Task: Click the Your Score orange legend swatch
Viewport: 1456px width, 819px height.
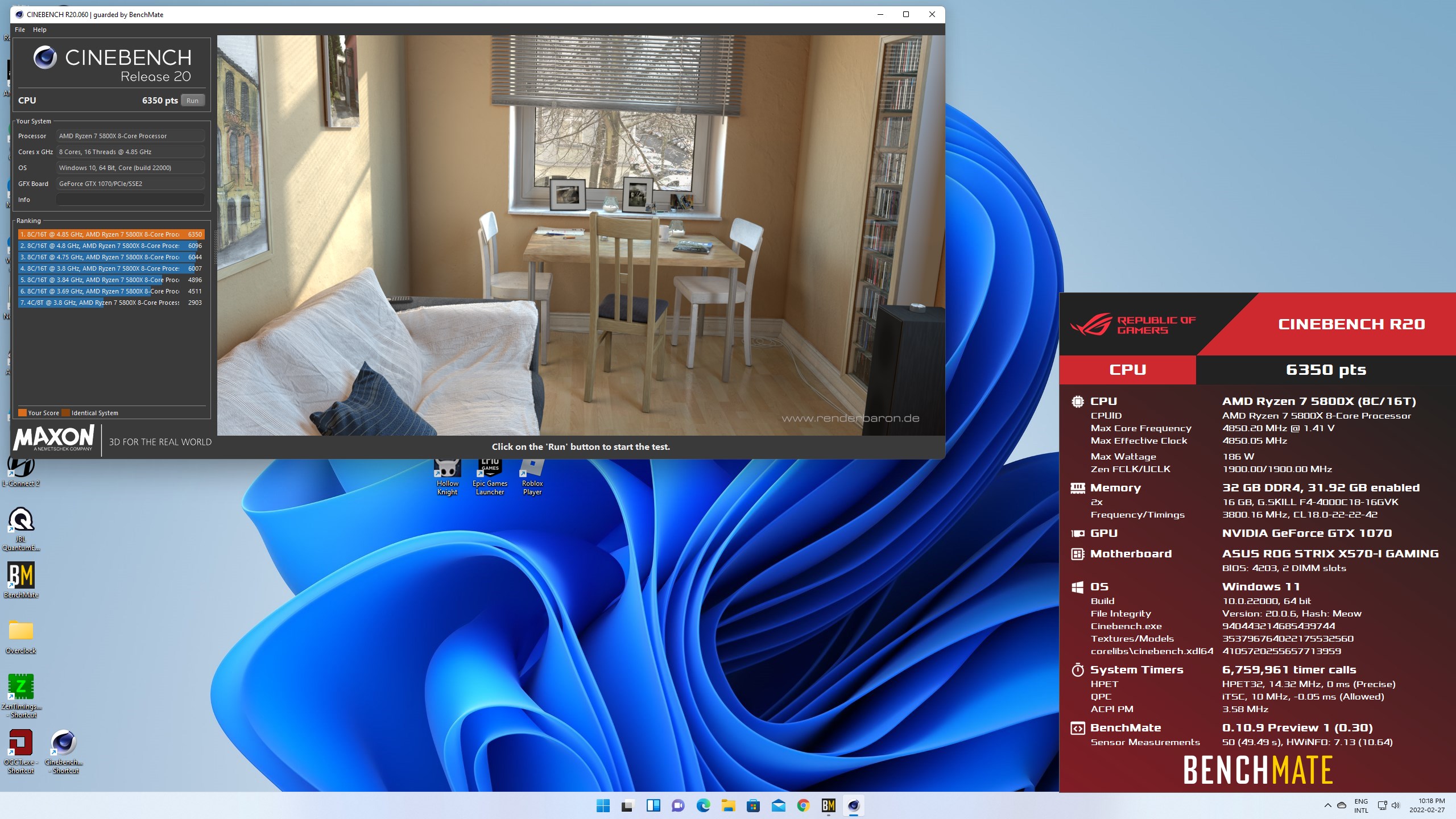Action: (22, 413)
